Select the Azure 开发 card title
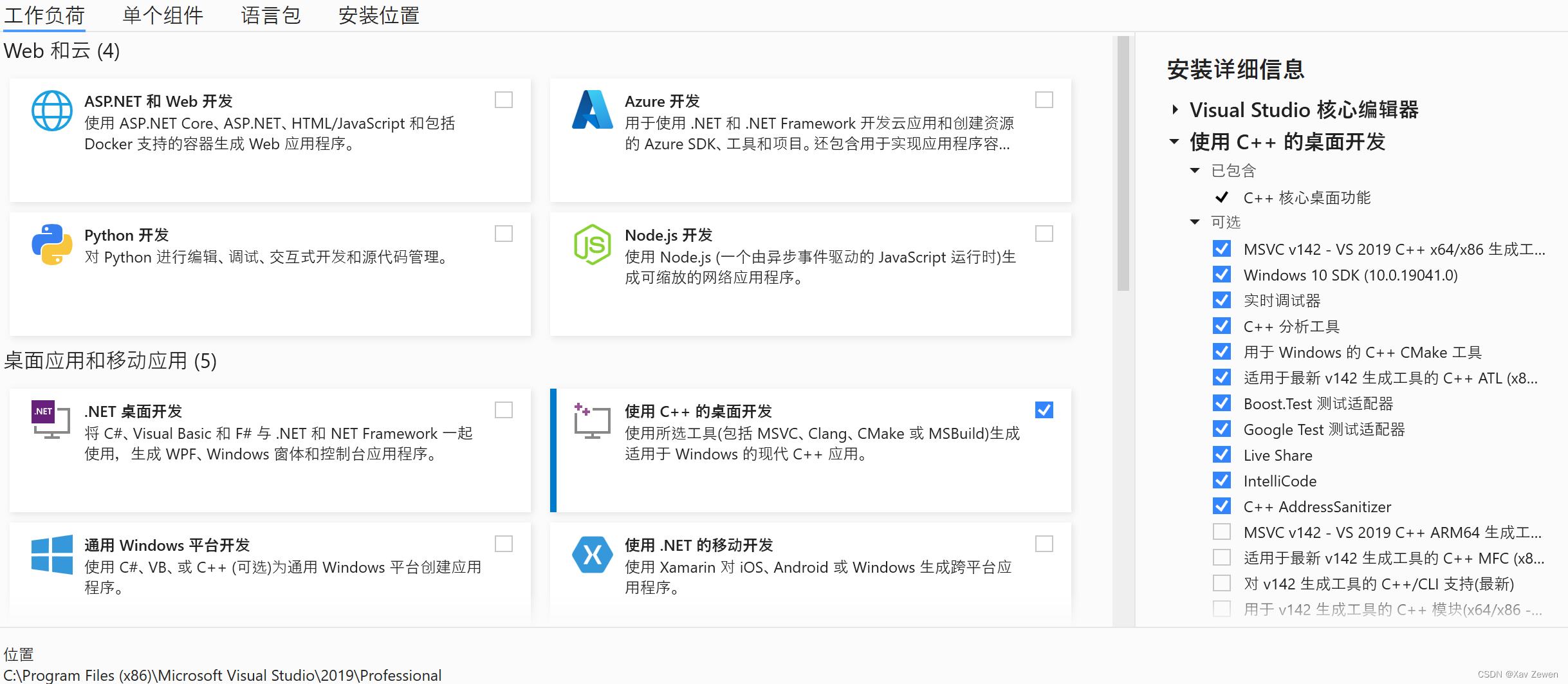1568x684 pixels. click(662, 102)
